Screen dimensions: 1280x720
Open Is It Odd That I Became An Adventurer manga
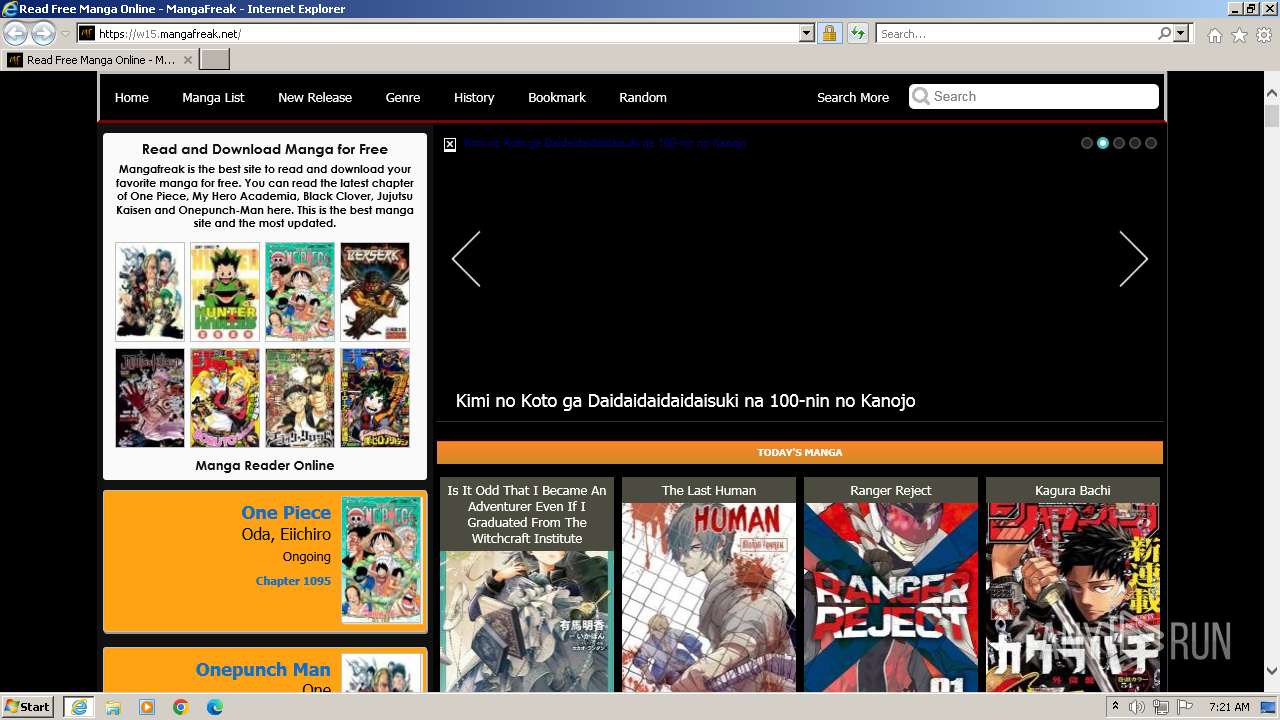527,584
